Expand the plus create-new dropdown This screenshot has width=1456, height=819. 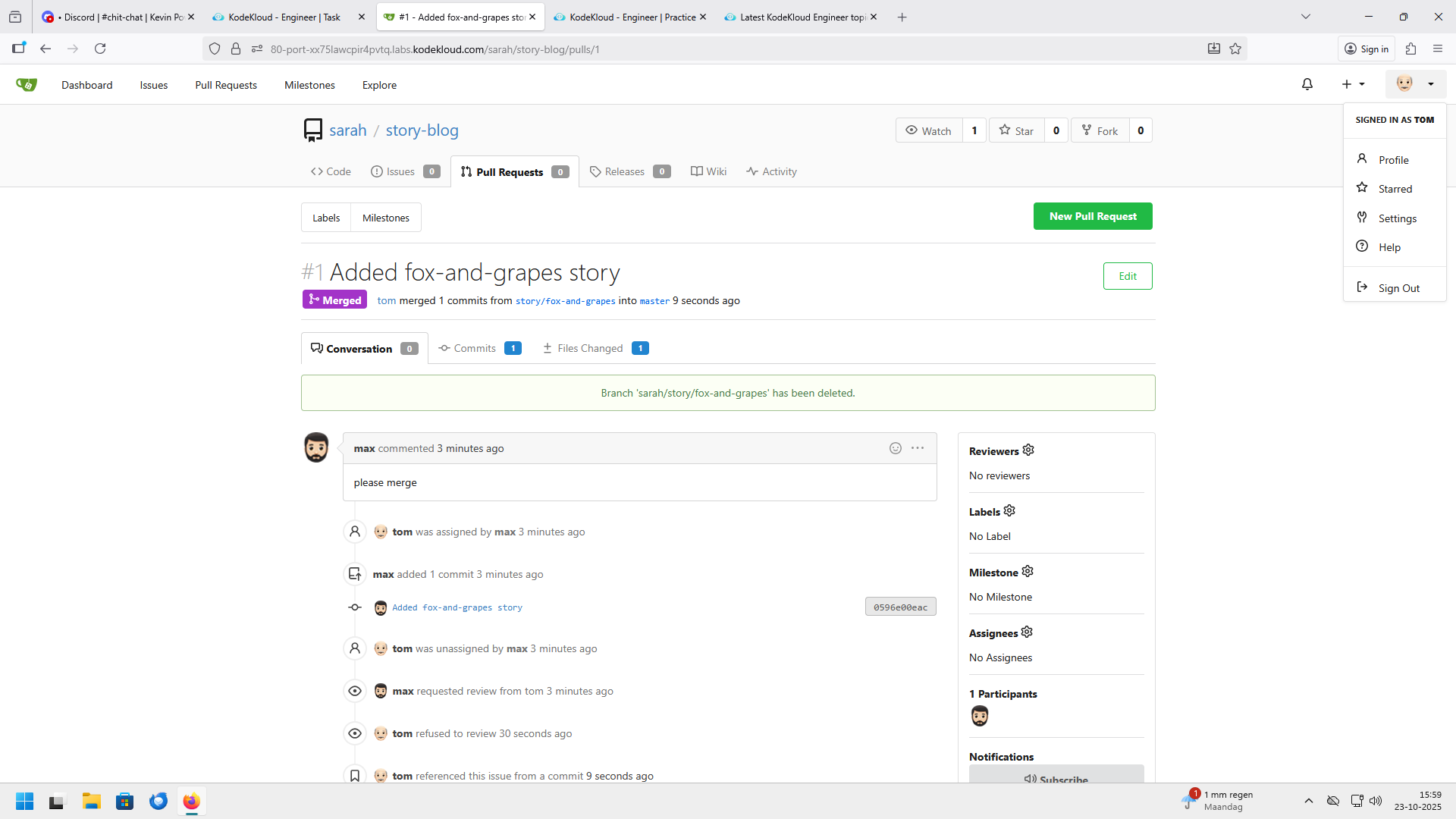coord(1353,84)
